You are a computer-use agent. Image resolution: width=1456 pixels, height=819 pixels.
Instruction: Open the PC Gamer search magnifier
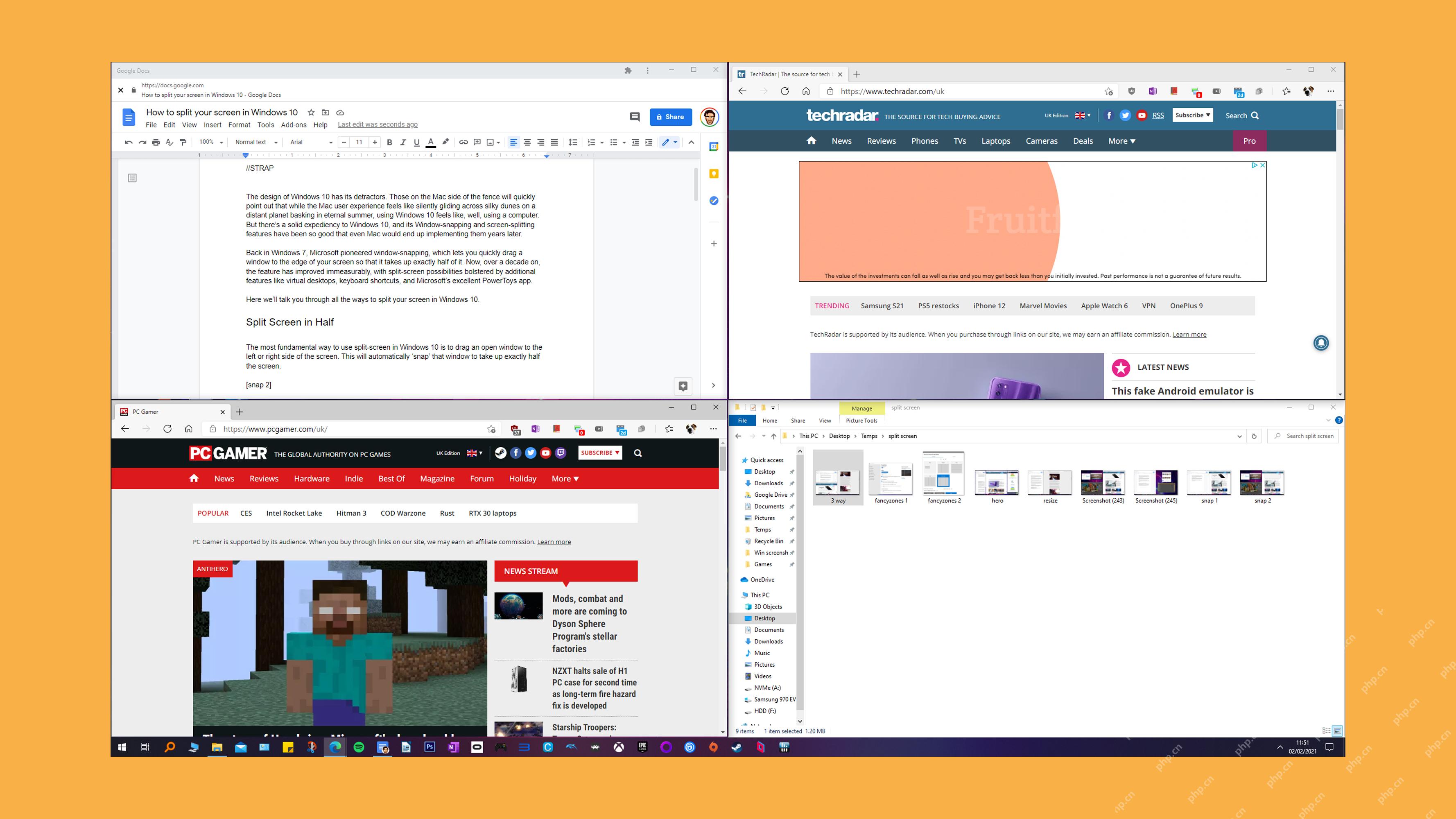pyautogui.click(x=638, y=453)
